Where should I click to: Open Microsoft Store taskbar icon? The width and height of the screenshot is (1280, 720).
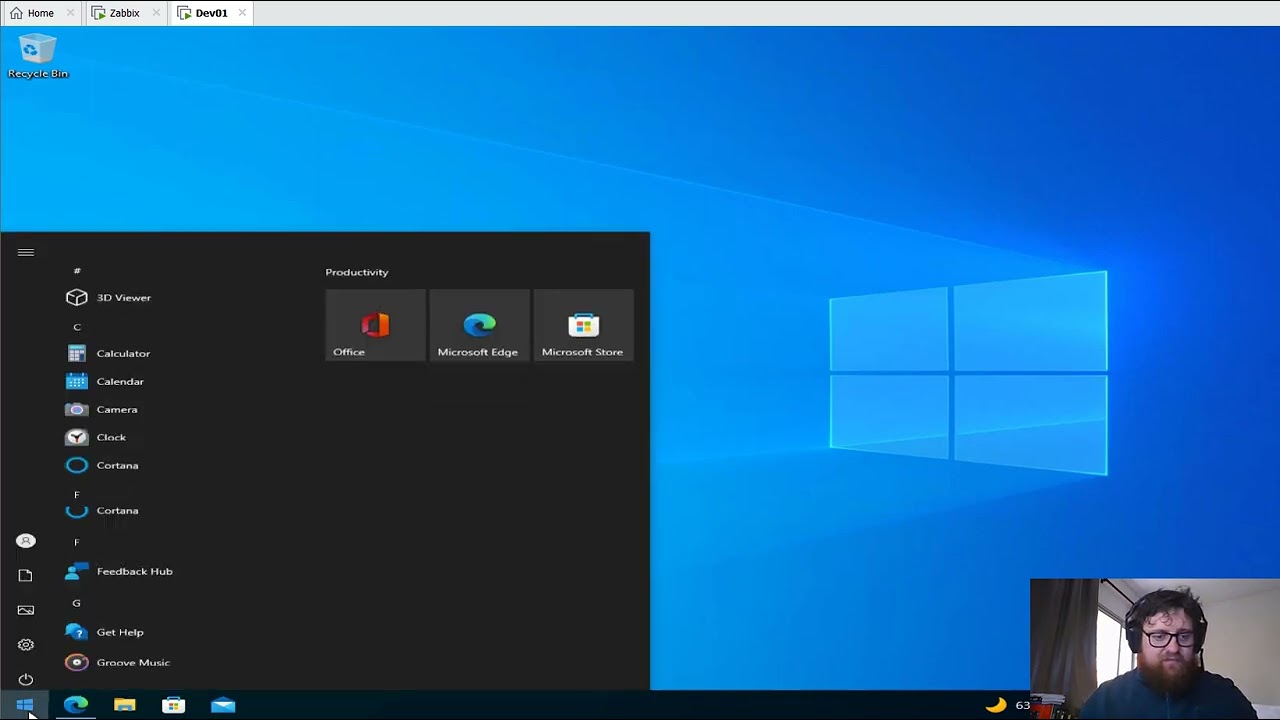click(174, 705)
